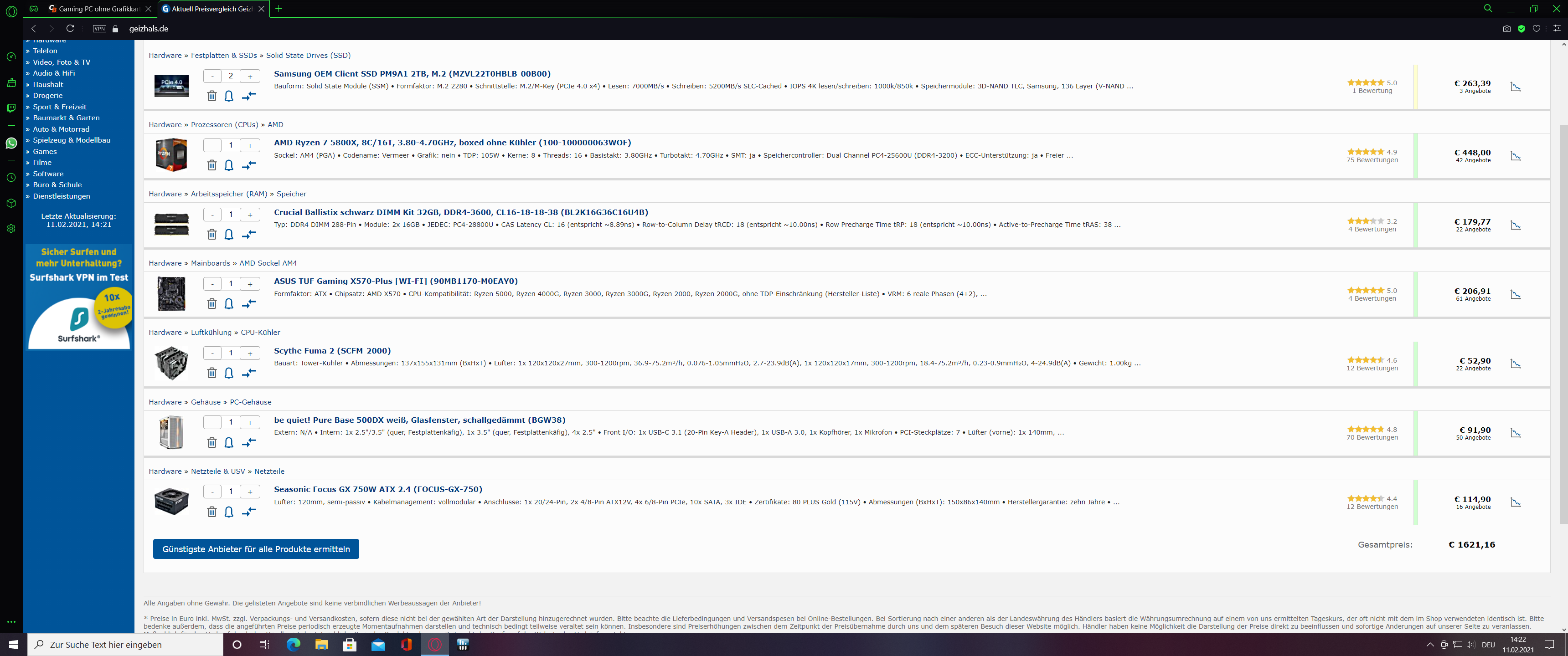Open the be quiet! Pure Base 500DX product page
This screenshot has height=656, width=1568.
point(419,420)
